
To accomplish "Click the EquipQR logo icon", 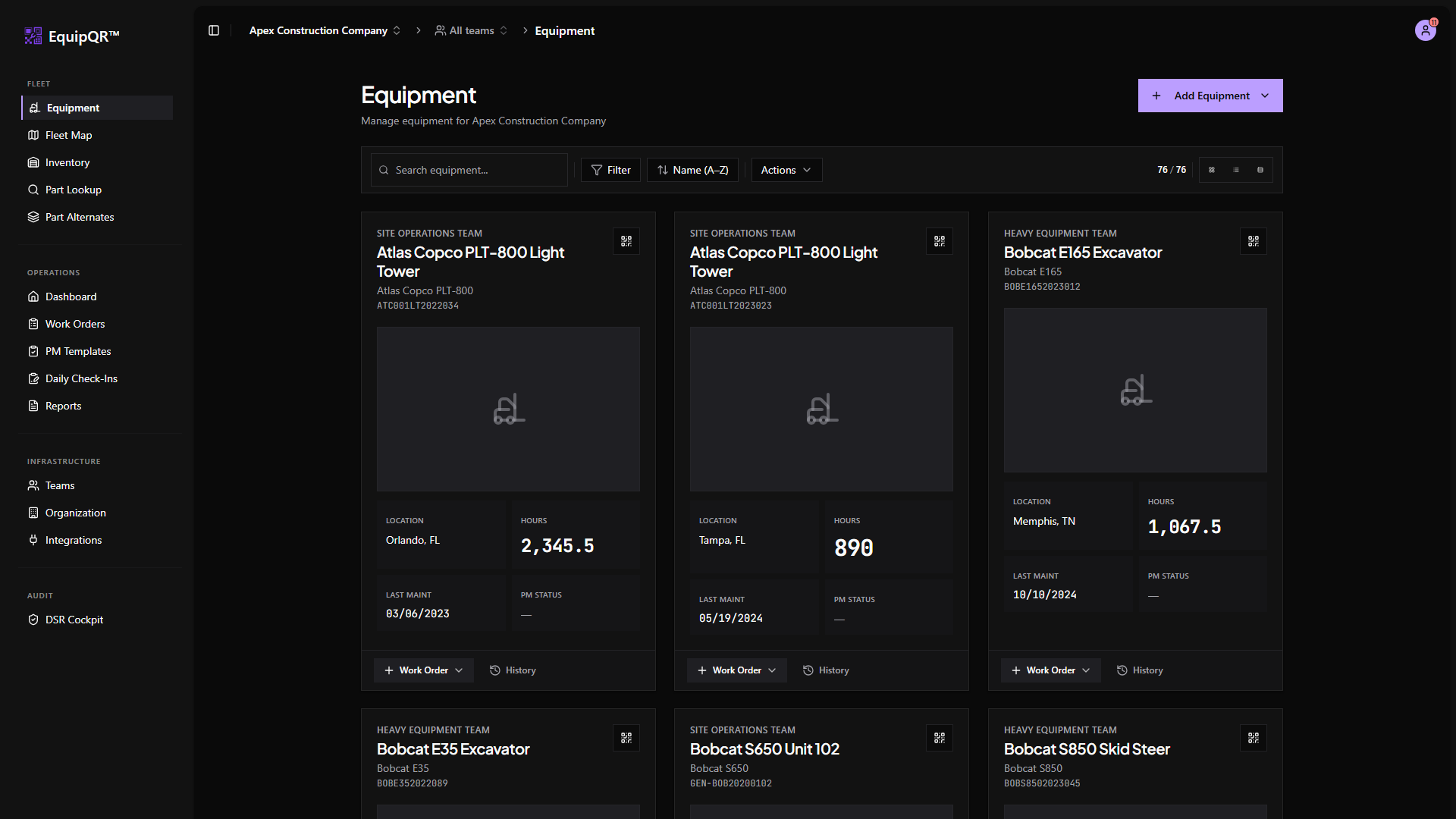I will (x=33, y=36).
